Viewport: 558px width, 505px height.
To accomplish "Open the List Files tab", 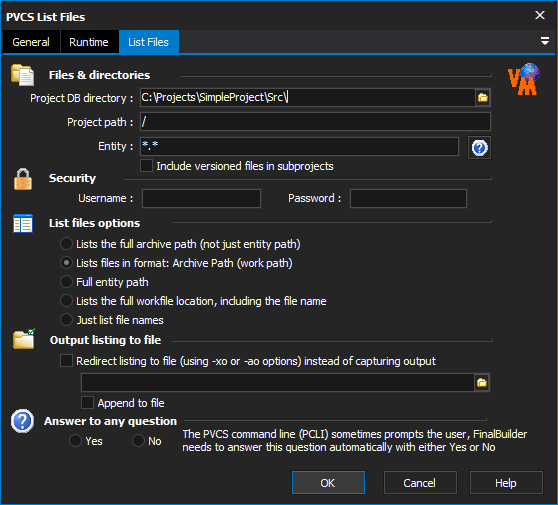I will pyautogui.click(x=149, y=42).
